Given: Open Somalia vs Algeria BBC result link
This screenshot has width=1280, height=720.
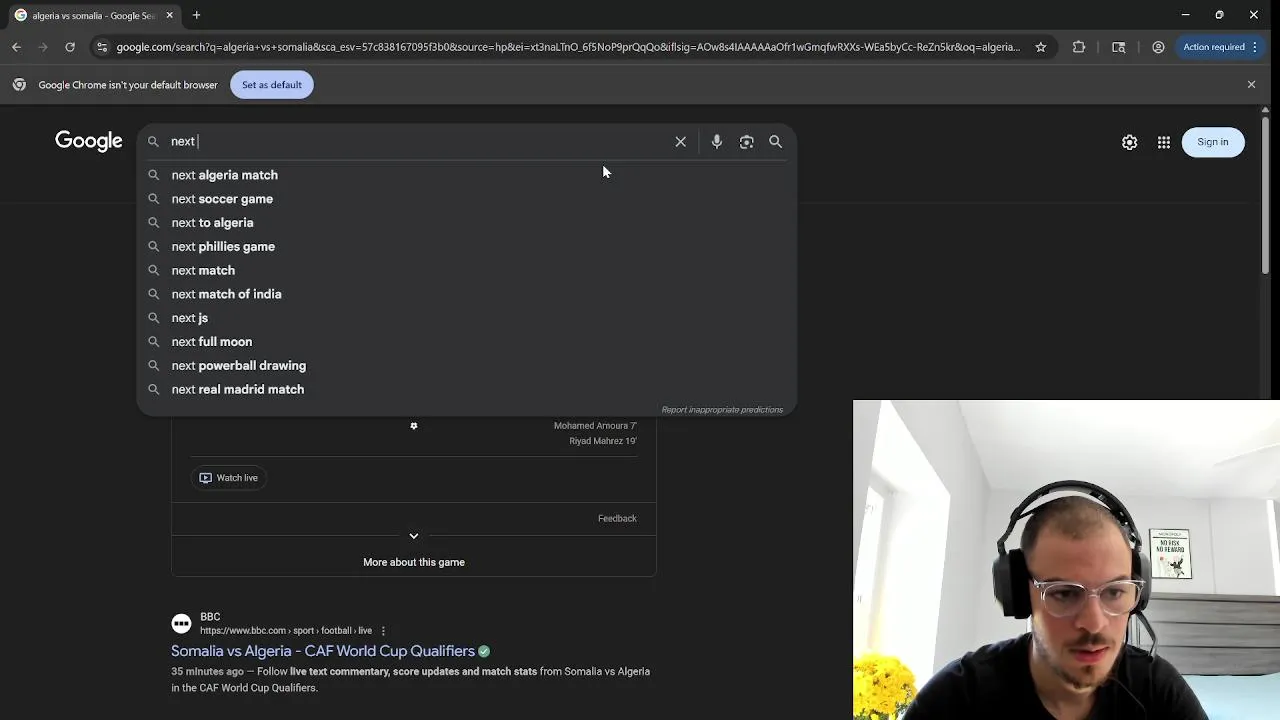Looking at the screenshot, I should coord(323,651).
